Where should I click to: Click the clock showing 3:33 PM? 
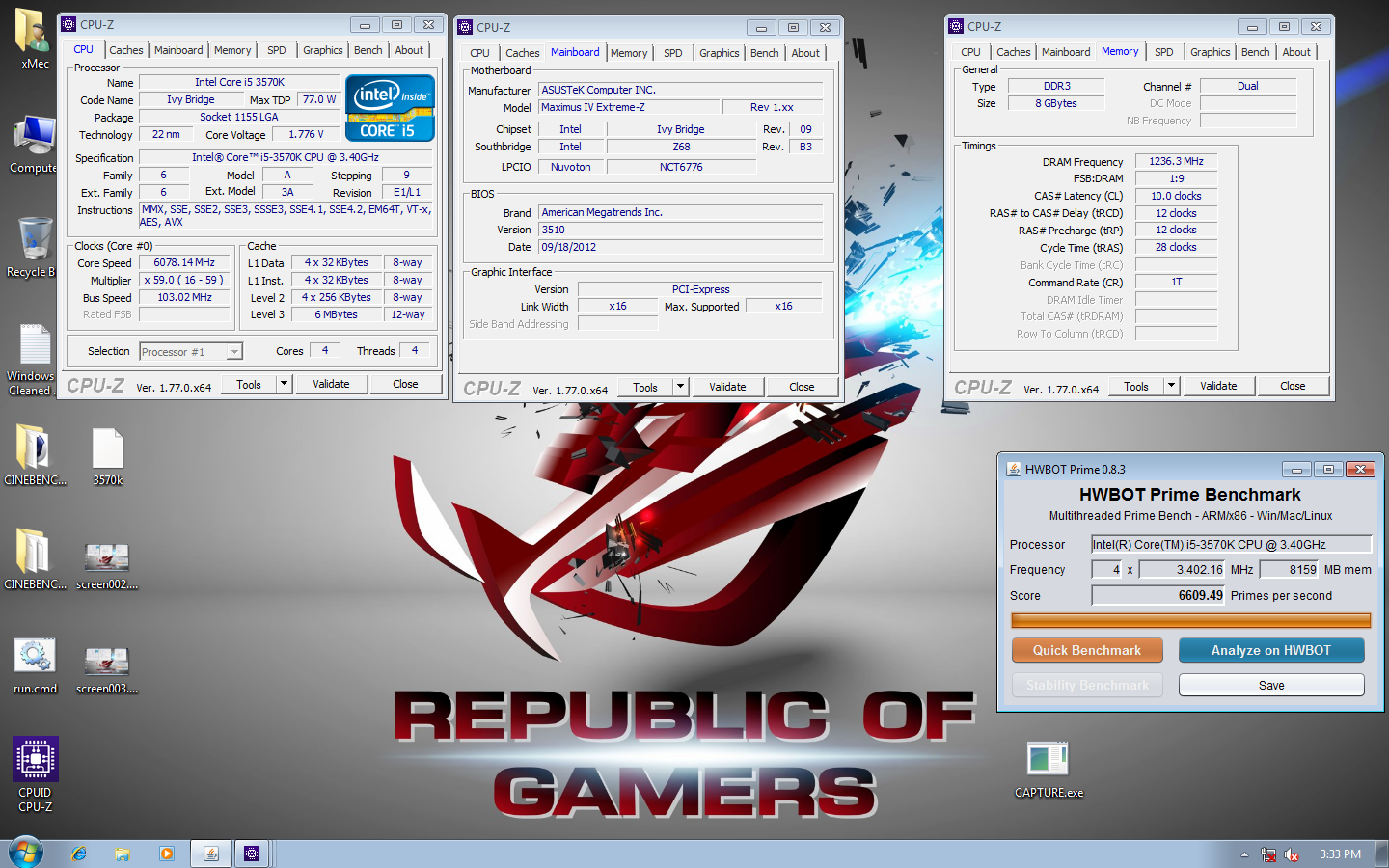coord(1340,854)
